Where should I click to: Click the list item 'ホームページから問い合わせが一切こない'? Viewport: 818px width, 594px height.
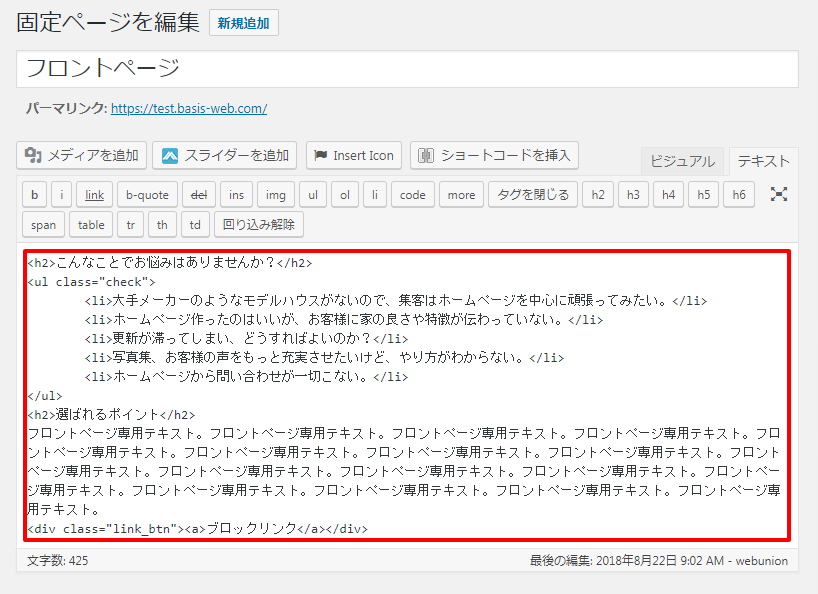point(246,376)
